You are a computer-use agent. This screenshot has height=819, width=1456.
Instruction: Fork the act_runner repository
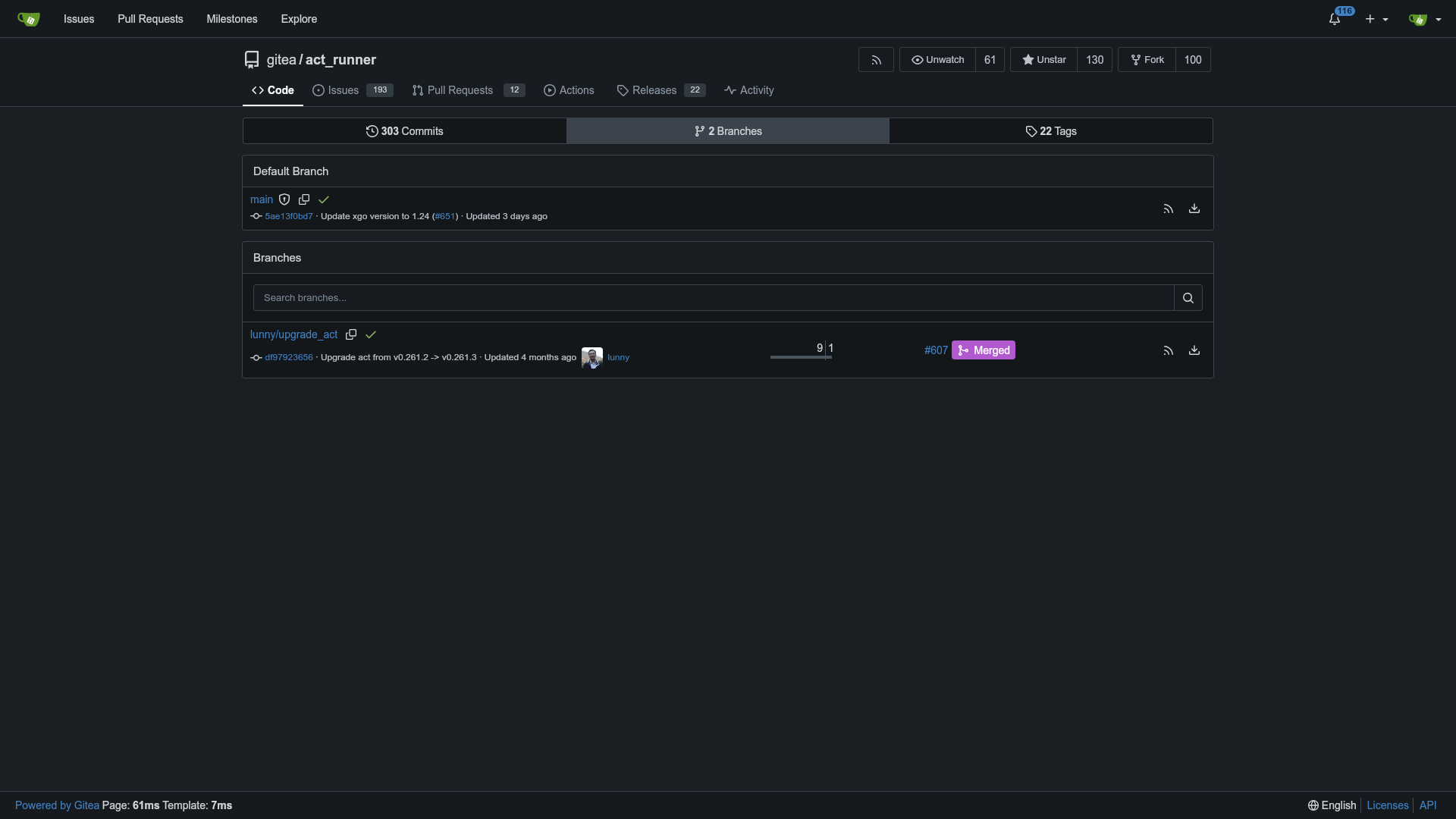coord(1147,60)
